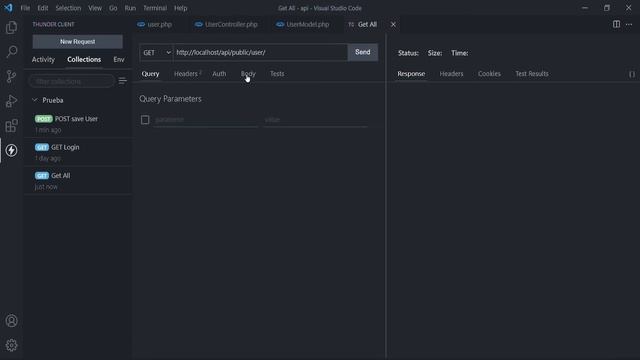This screenshot has height=360, width=640.
Task: Switch to the Env tab
Action: pyautogui.click(x=119, y=60)
